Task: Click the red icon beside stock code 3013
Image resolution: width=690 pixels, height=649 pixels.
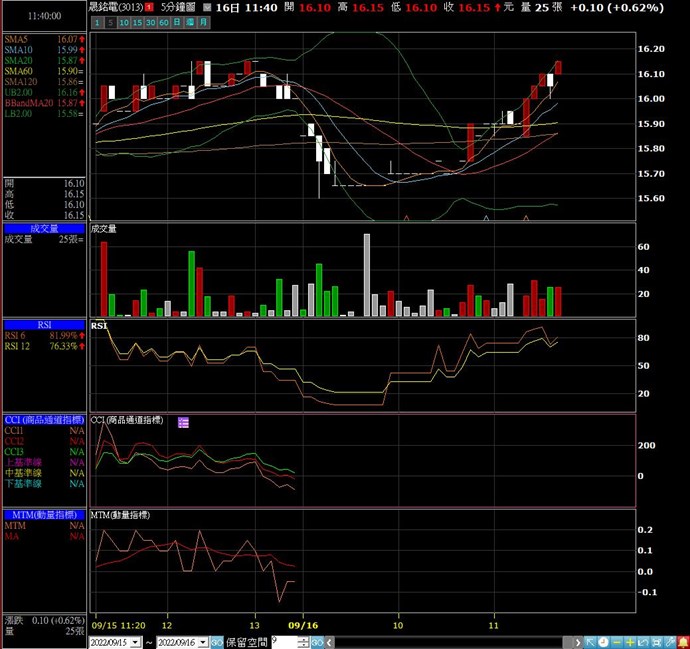Action: tap(149, 7)
